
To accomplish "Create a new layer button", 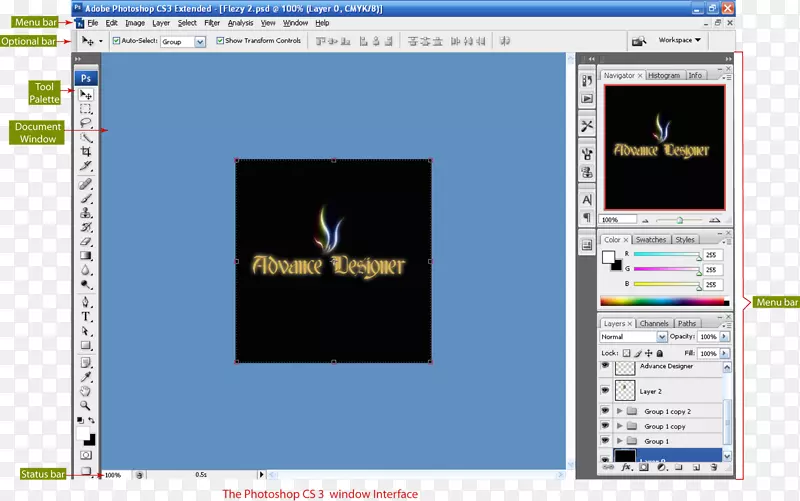I will (x=696, y=467).
